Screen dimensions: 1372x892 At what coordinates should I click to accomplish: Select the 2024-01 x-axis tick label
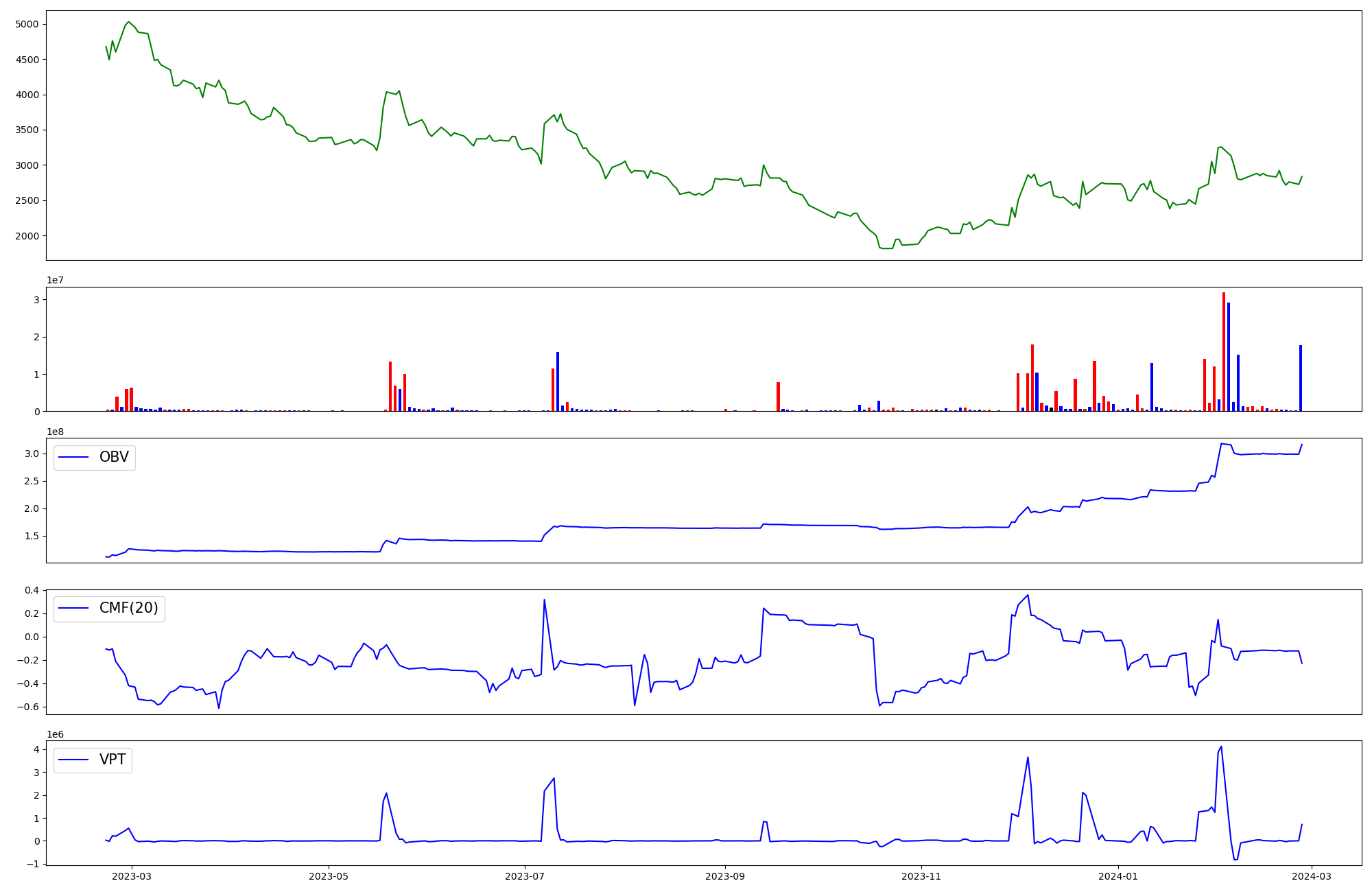click(x=1118, y=876)
